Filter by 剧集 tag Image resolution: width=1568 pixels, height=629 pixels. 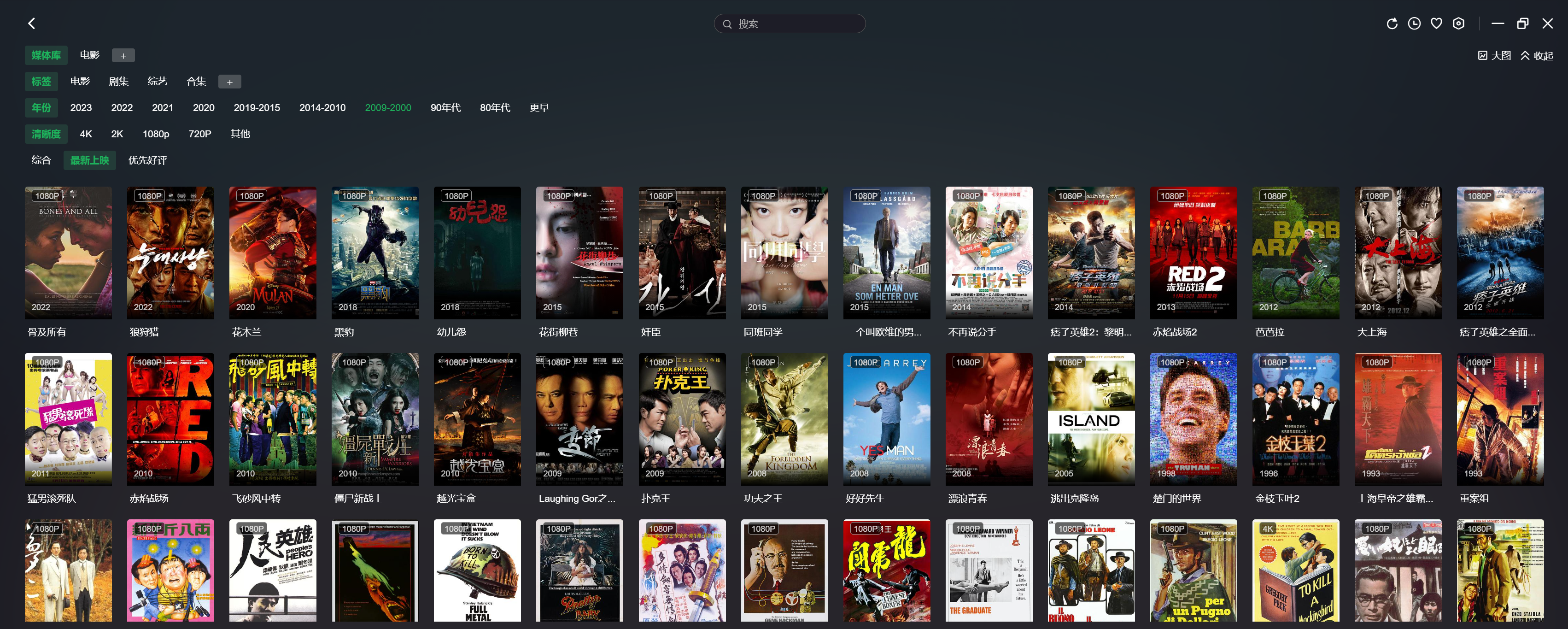119,82
